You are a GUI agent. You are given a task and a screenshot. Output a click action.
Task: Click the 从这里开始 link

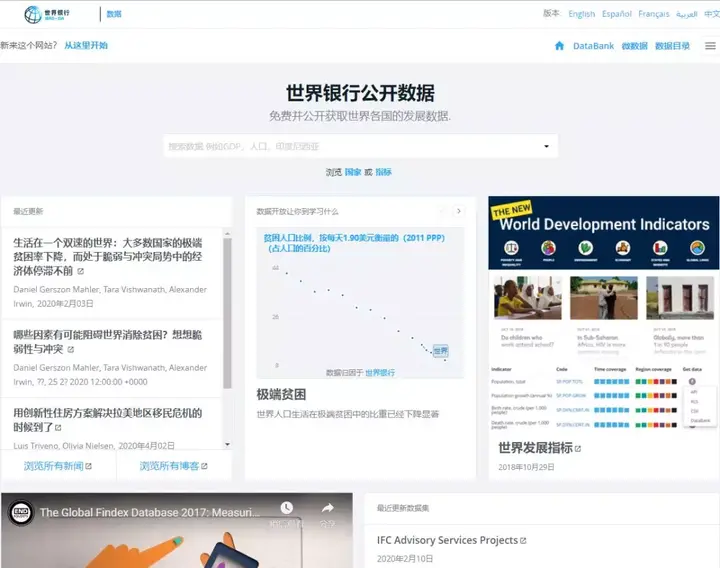86,45
